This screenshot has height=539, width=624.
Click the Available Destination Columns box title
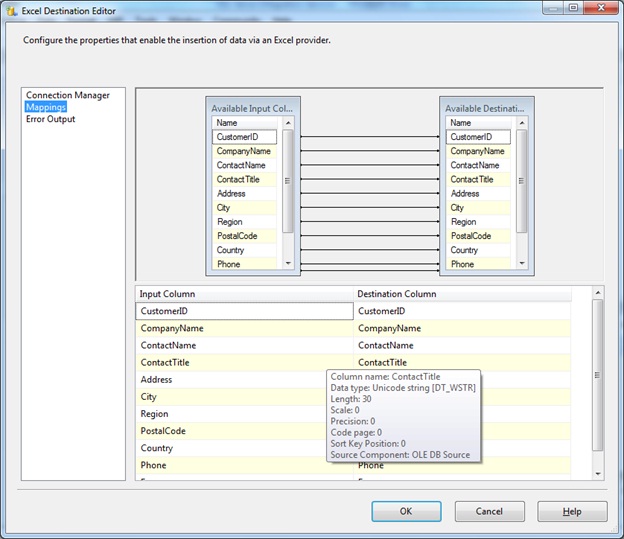(x=485, y=108)
